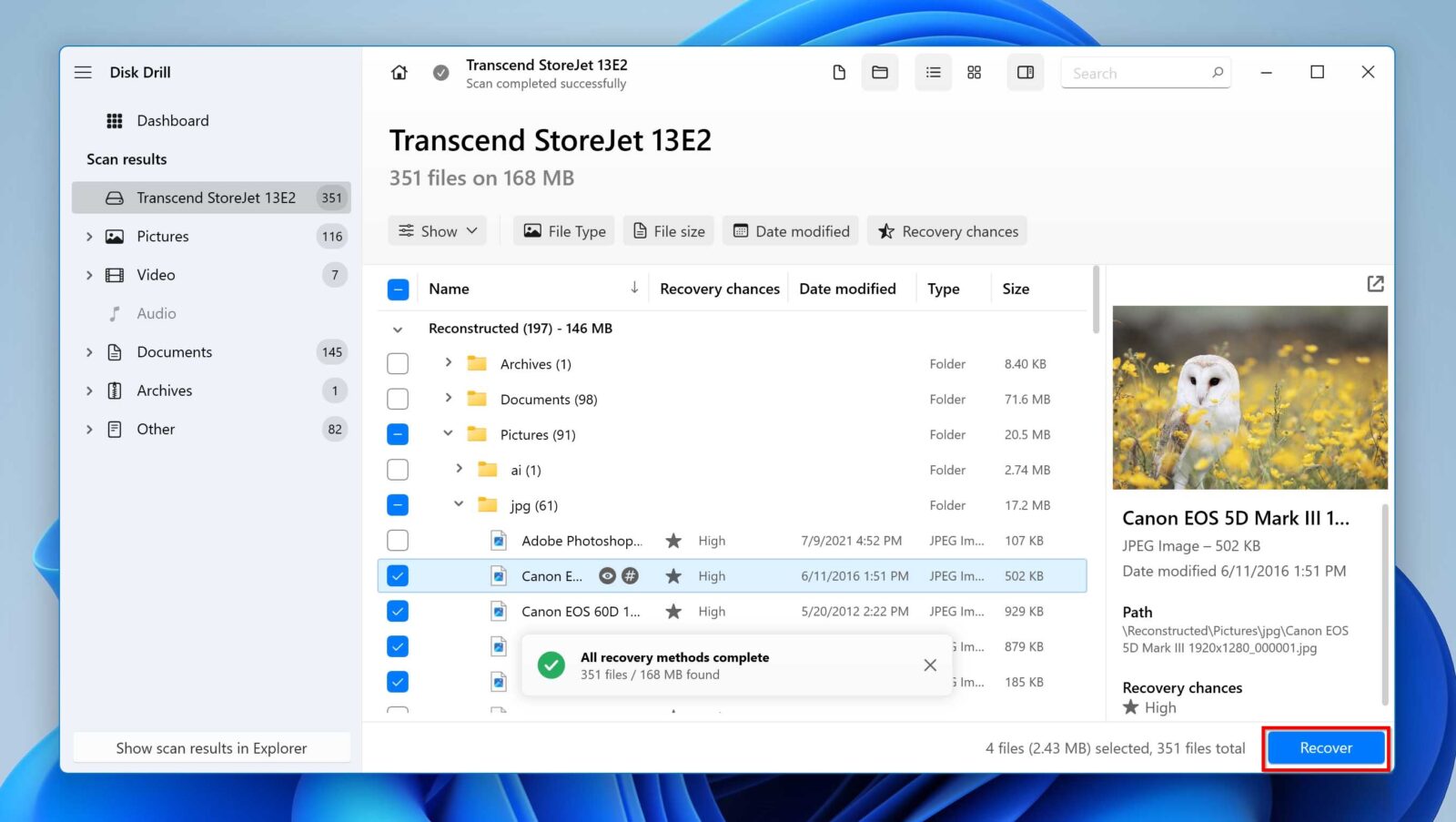Go to the Dashboard
Screen dimensions: 1456x822
click(172, 120)
